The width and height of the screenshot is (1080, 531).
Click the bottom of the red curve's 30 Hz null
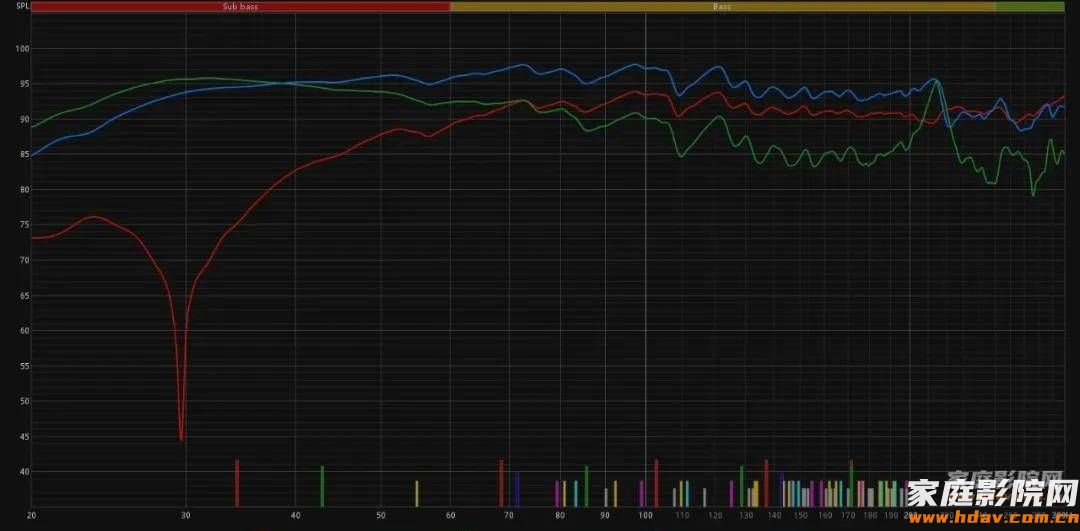point(181,438)
